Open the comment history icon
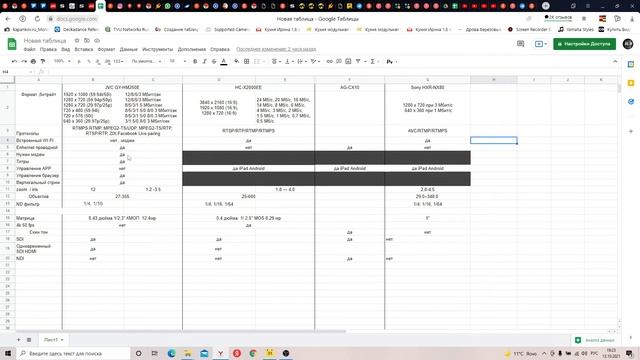Image resolution: width=640 pixels, height=360 pixels. 520,44
